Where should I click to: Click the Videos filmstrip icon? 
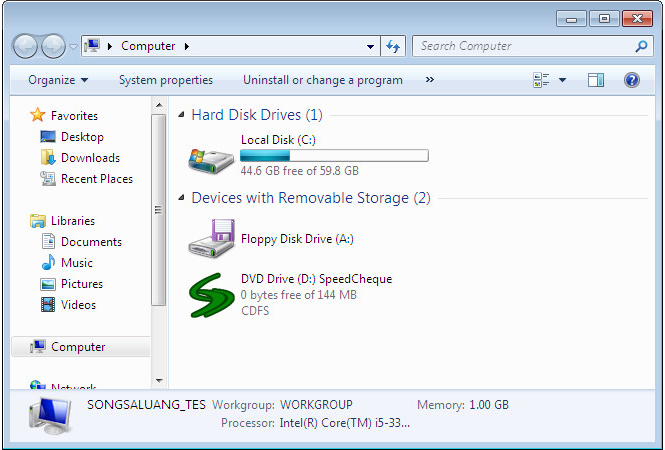(48, 305)
